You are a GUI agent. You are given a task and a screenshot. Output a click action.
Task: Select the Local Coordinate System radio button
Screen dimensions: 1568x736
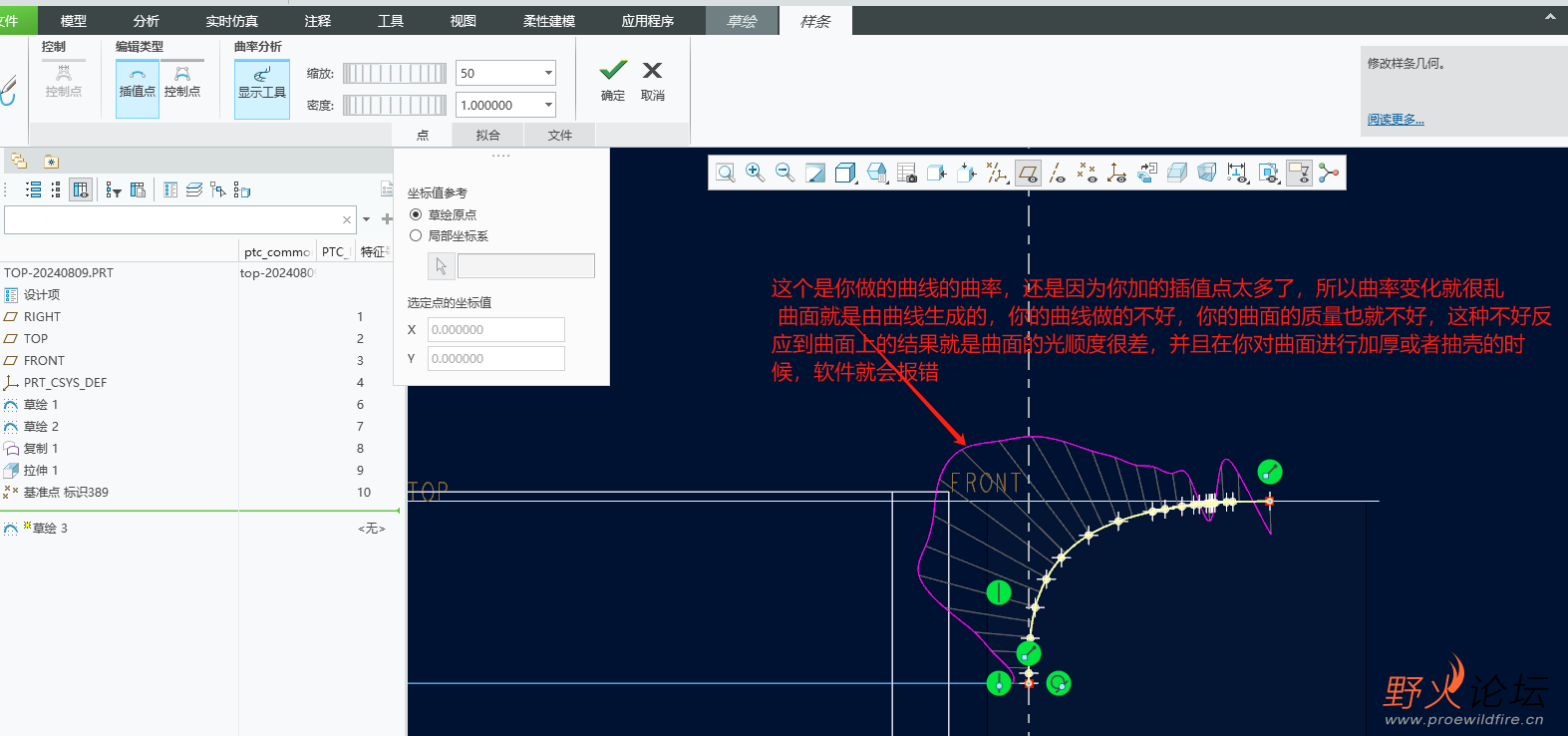416,235
